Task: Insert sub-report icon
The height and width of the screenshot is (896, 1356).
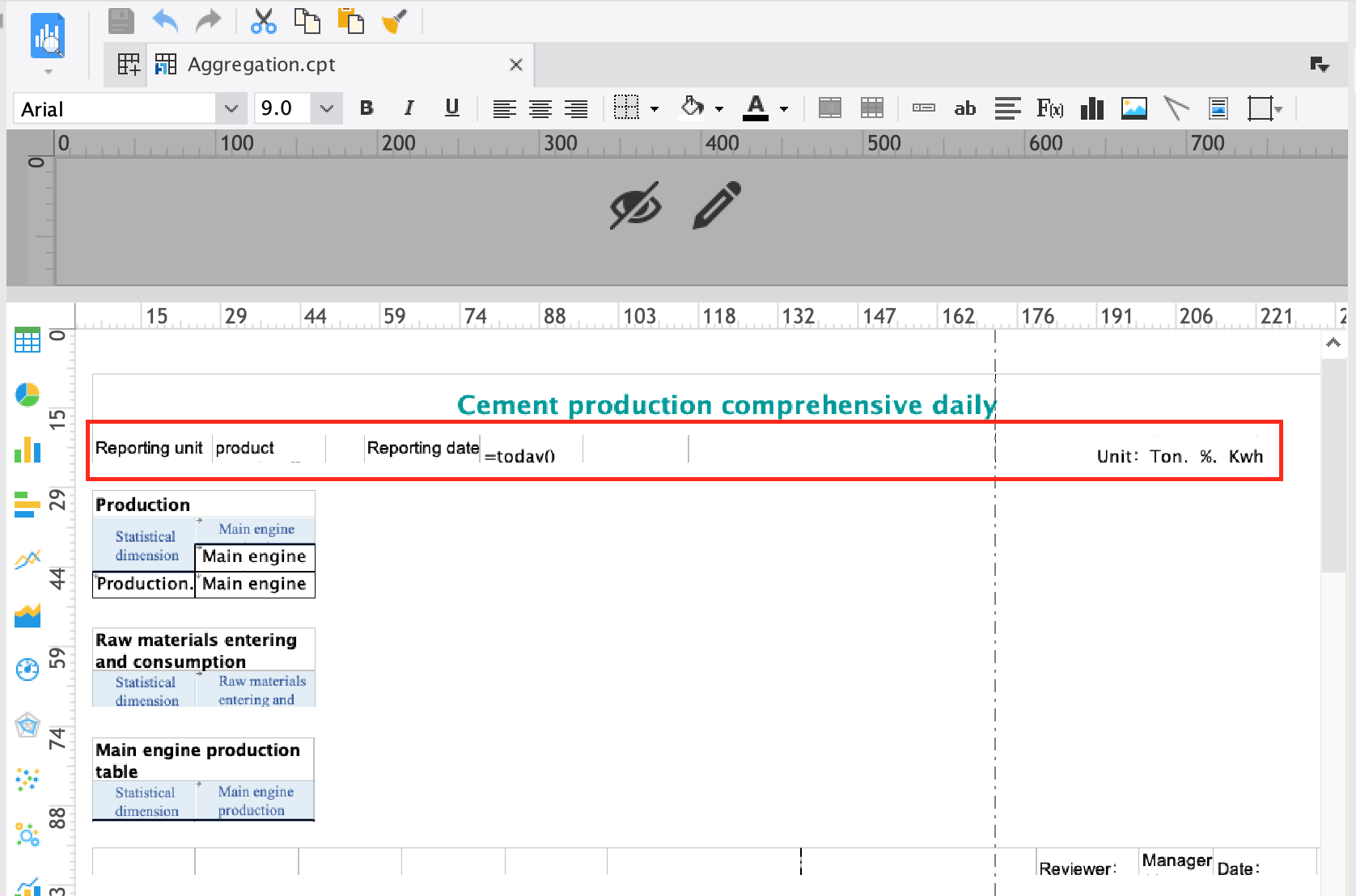Action: (x=1218, y=108)
